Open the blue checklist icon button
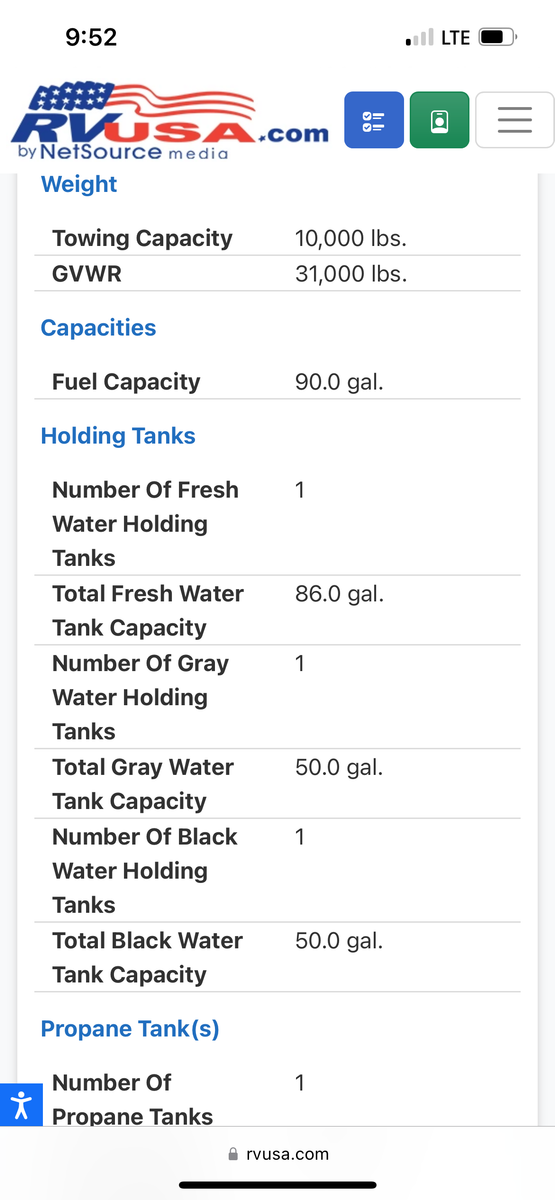This screenshot has height=1200, width=555. pyautogui.click(x=374, y=120)
